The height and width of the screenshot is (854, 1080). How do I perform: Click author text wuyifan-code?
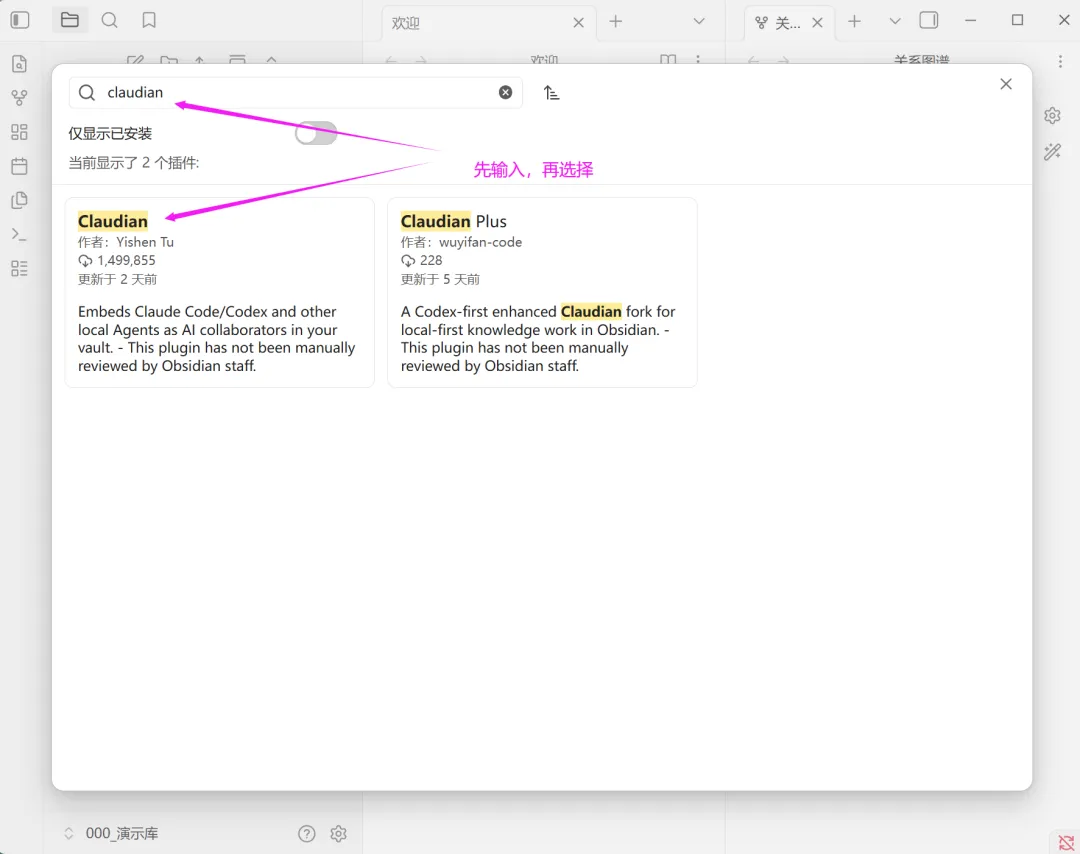(481, 242)
